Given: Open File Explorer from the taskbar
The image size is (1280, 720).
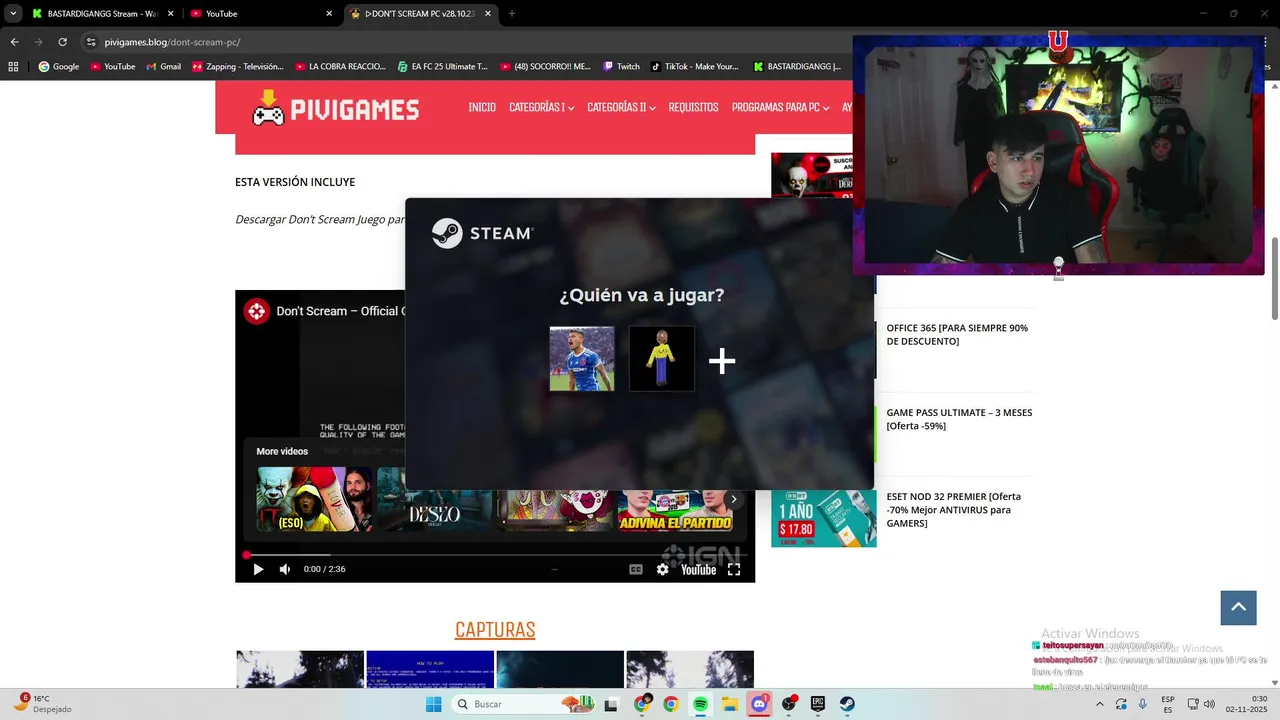Looking at the screenshot, I should pyautogui.click(x=730, y=704).
